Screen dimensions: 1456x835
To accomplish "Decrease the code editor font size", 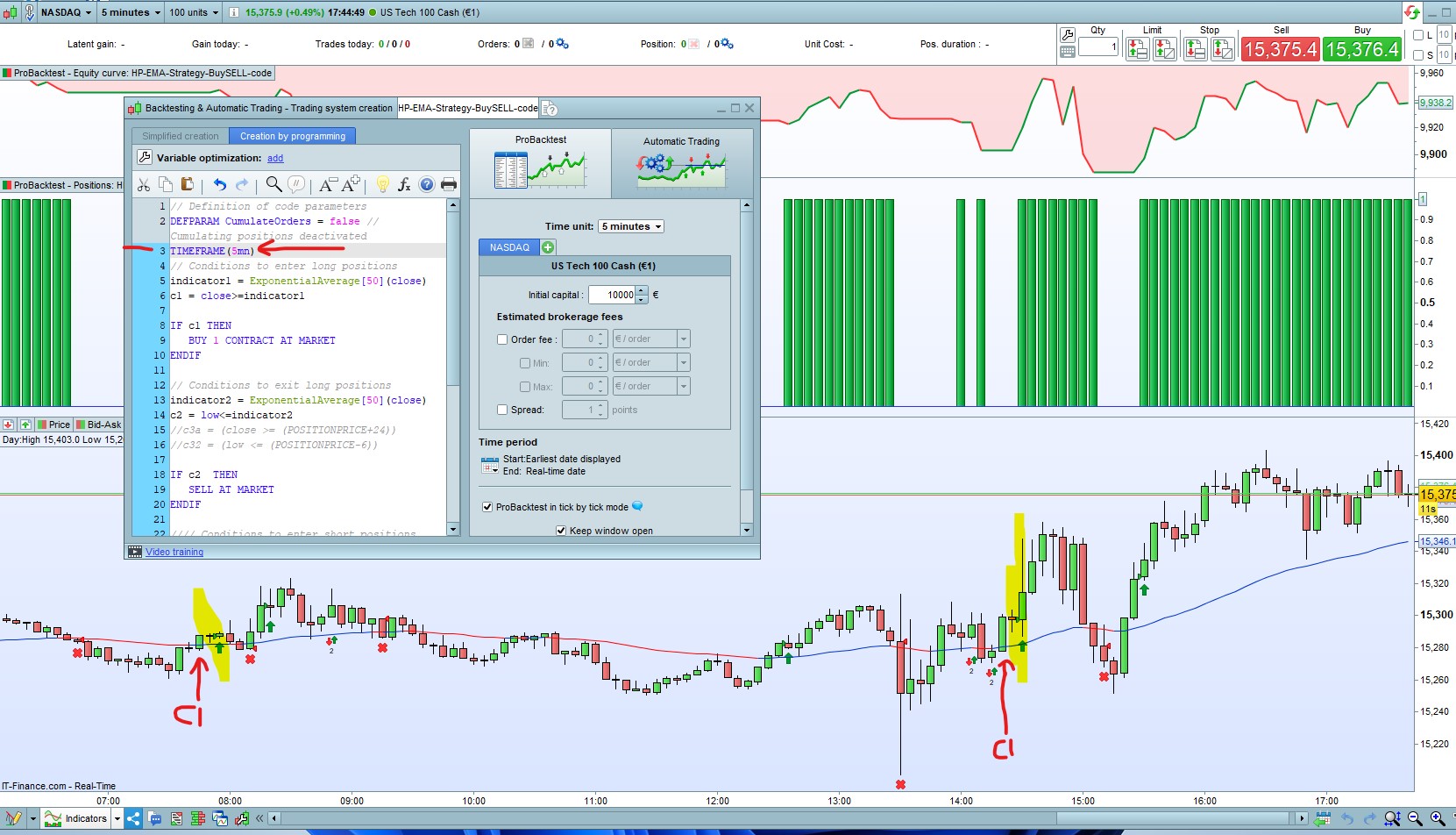I will coord(327,184).
